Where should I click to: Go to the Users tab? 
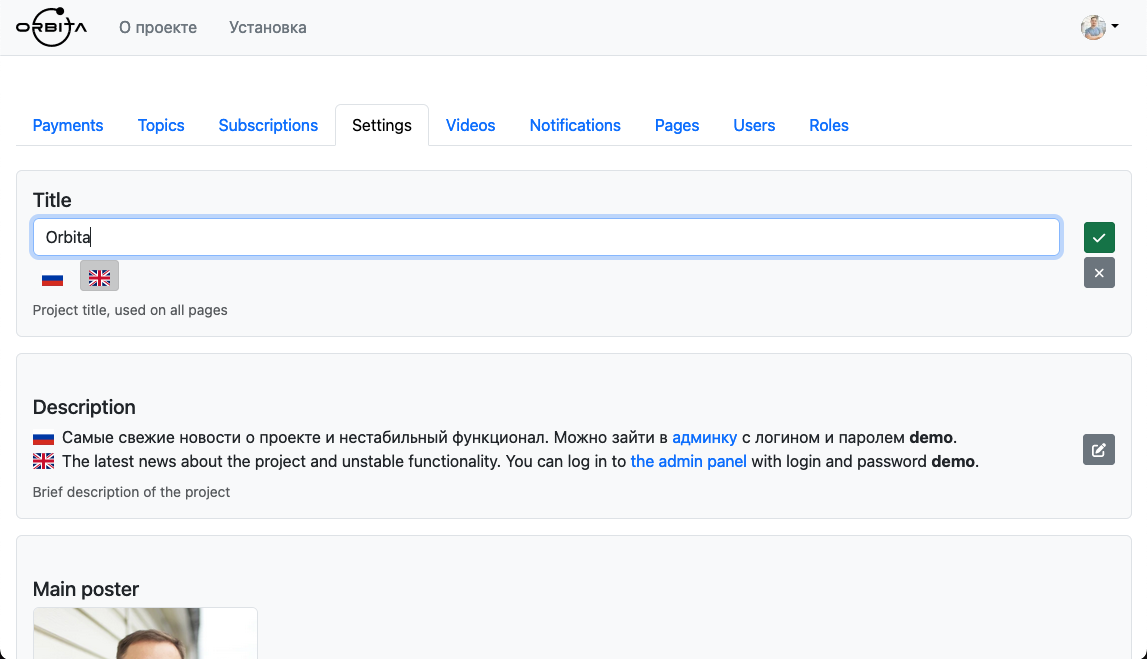(754, 126)
